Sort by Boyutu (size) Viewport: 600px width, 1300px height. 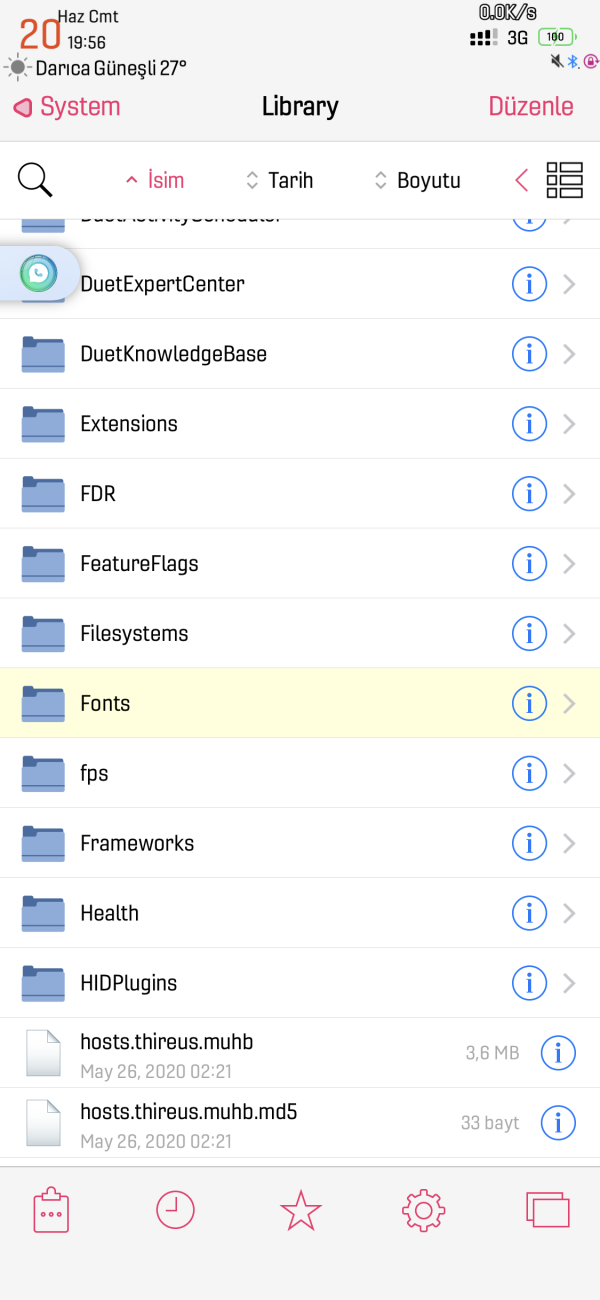click(x=418, y=180)
